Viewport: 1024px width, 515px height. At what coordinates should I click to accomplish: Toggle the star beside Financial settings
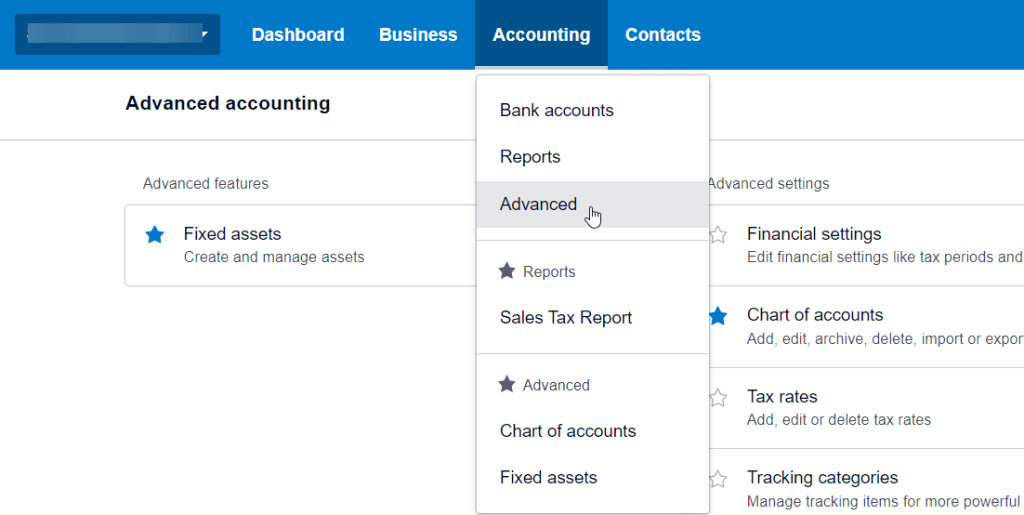[x=718, y=234]
